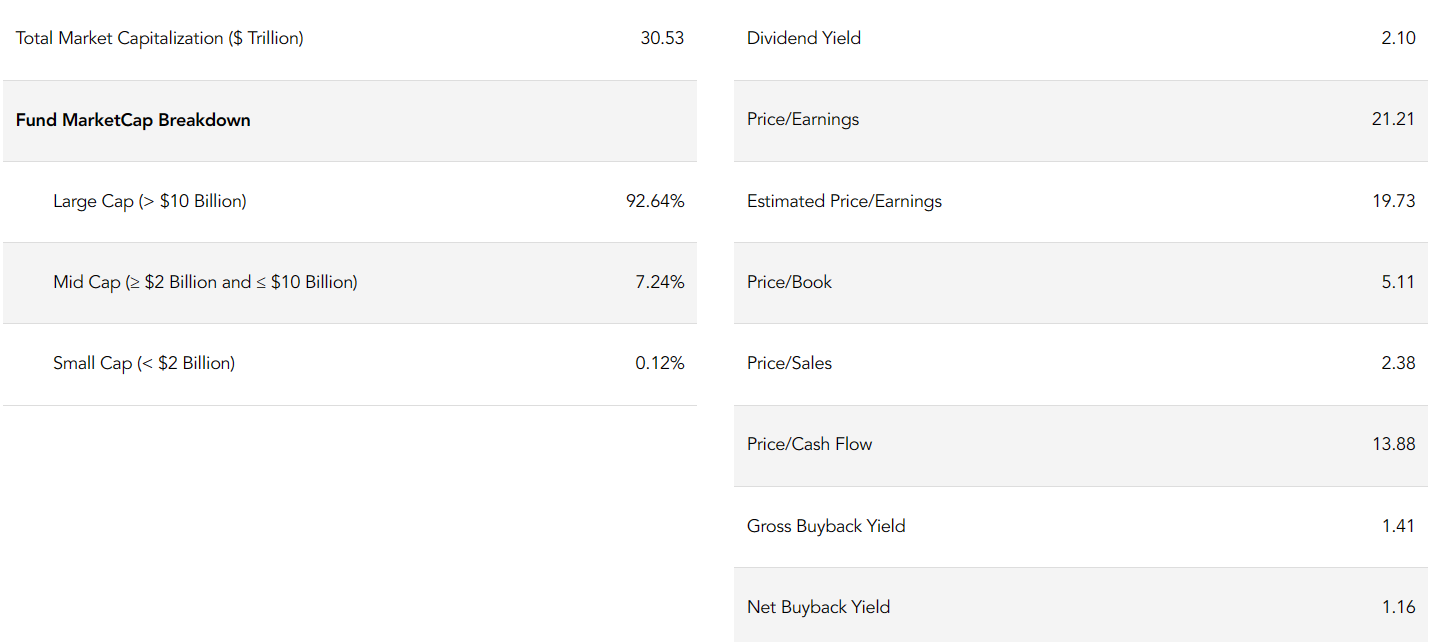The height and width of the screenshot is (642, 1443).
Task: Select the 21.21 Price/Earnings value
Action: 1393,119
